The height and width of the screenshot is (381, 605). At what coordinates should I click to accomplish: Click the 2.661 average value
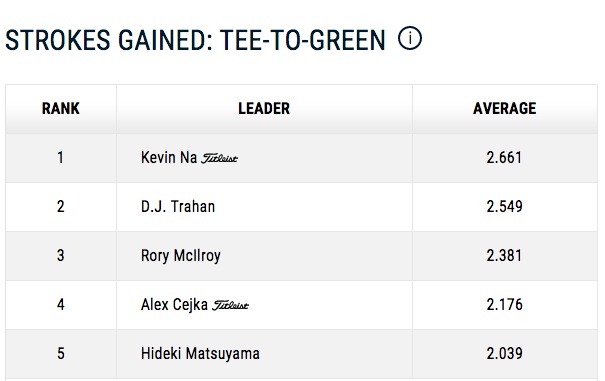coord(504,157)
